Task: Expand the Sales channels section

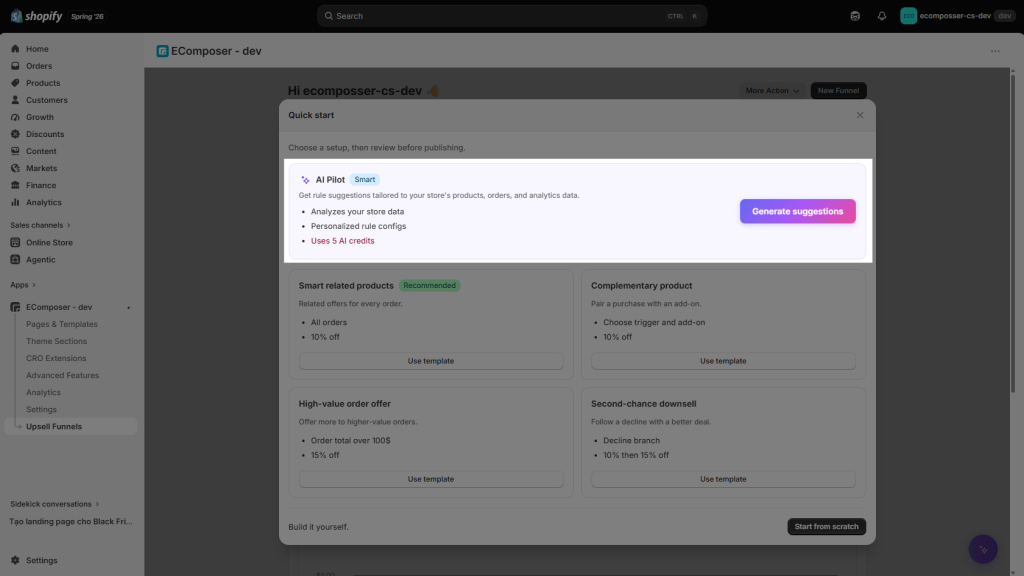Action: [x=40, y=225]
